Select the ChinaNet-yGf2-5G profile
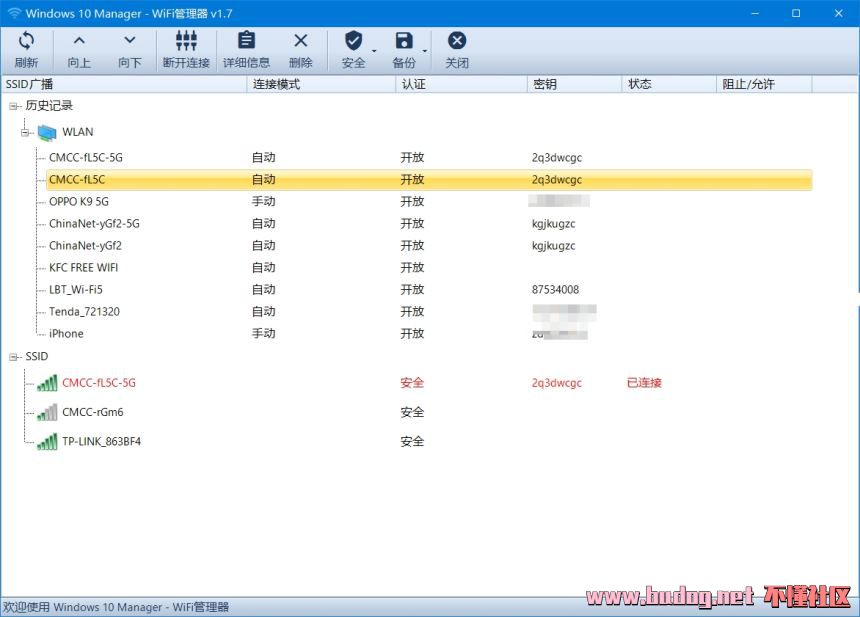Image resolution: width=860 pixels, height=617 pixels. click(94, 224)
